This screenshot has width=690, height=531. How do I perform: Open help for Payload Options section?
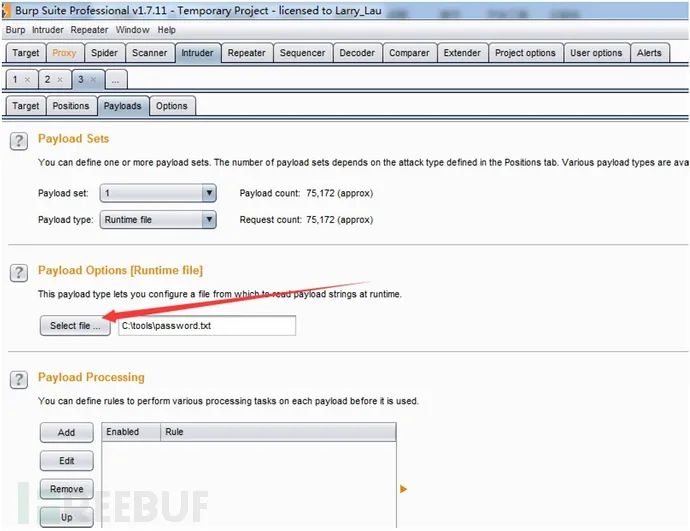click(x=18, y=273)
